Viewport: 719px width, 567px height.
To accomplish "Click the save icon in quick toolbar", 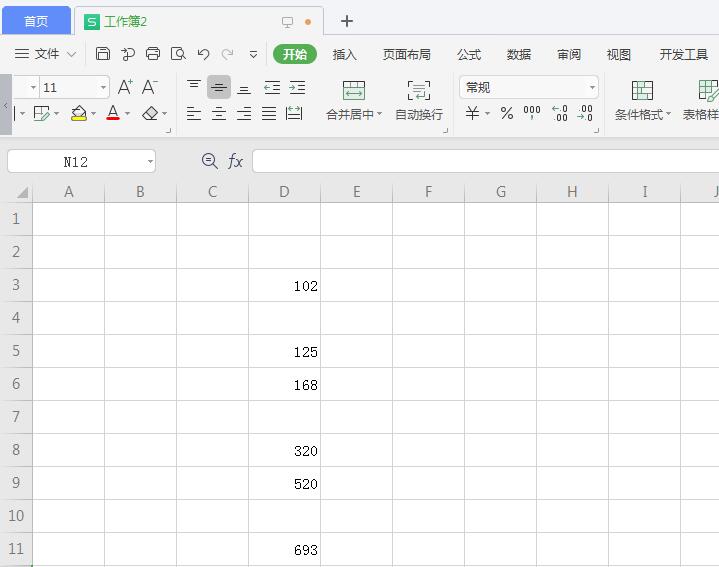I will click(103, 54).
